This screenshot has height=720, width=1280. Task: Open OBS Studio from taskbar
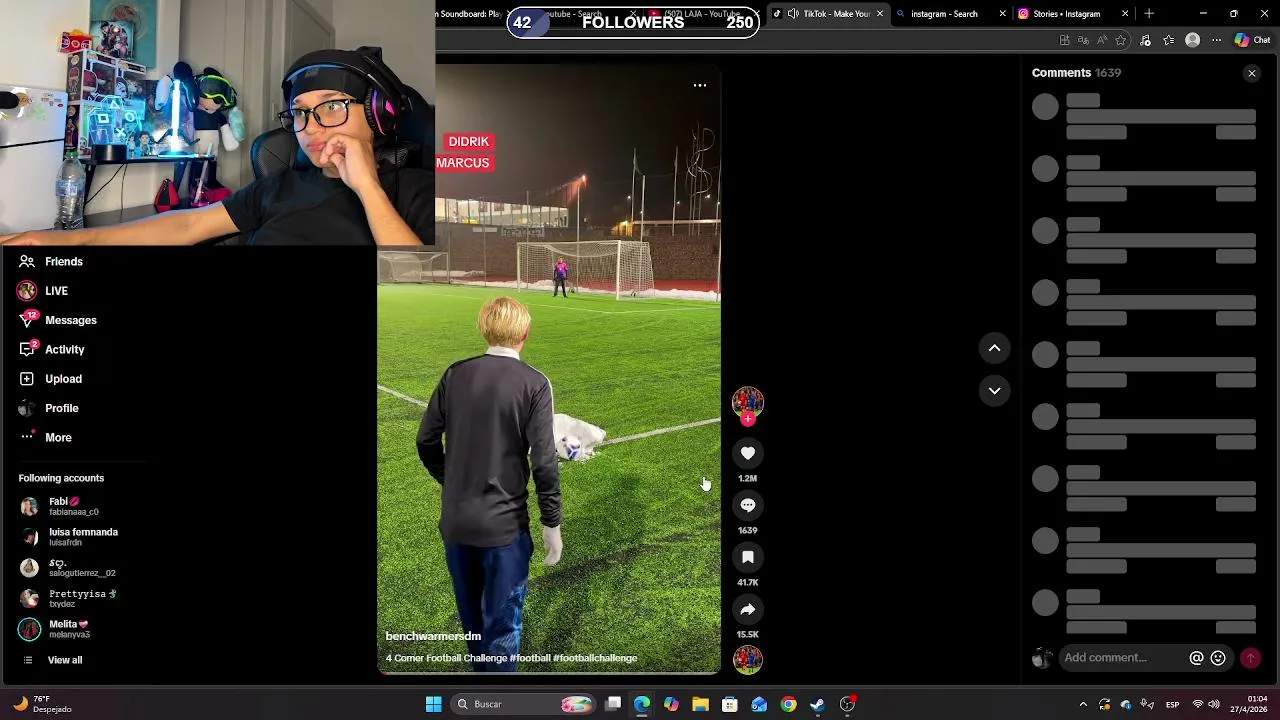coord(847,704)
